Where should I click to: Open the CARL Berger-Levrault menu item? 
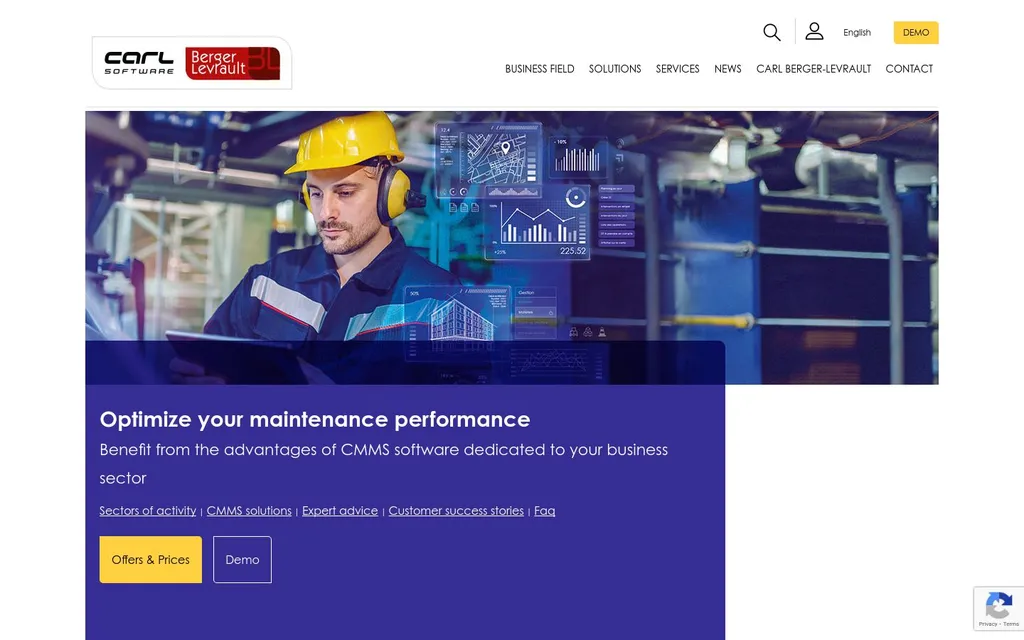813,69
